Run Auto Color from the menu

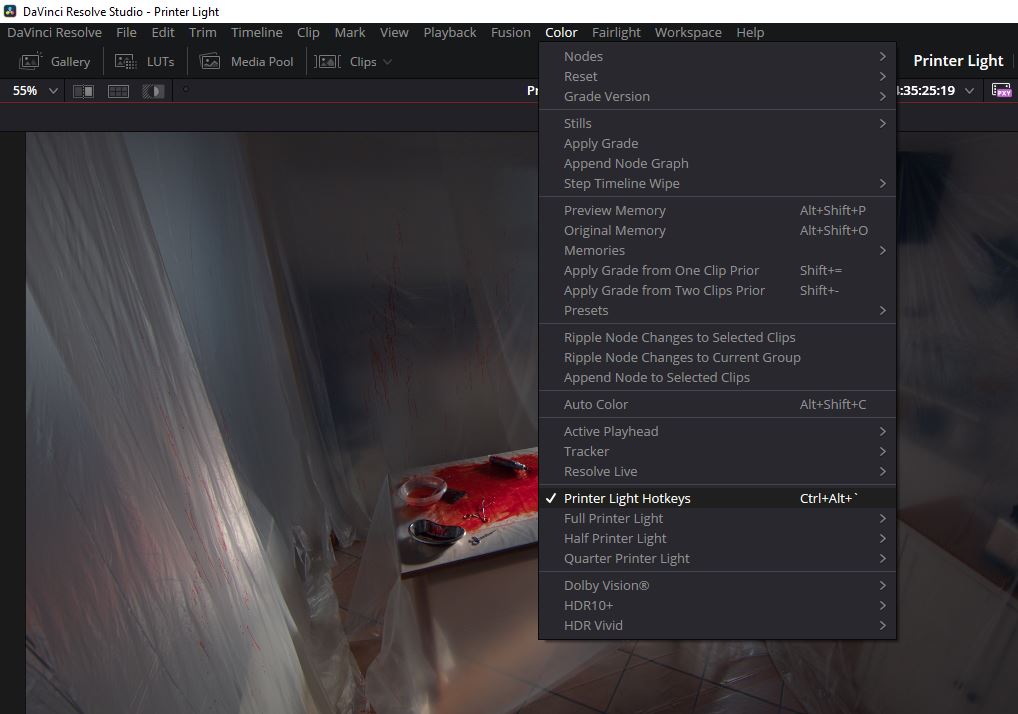pos(717,404)
